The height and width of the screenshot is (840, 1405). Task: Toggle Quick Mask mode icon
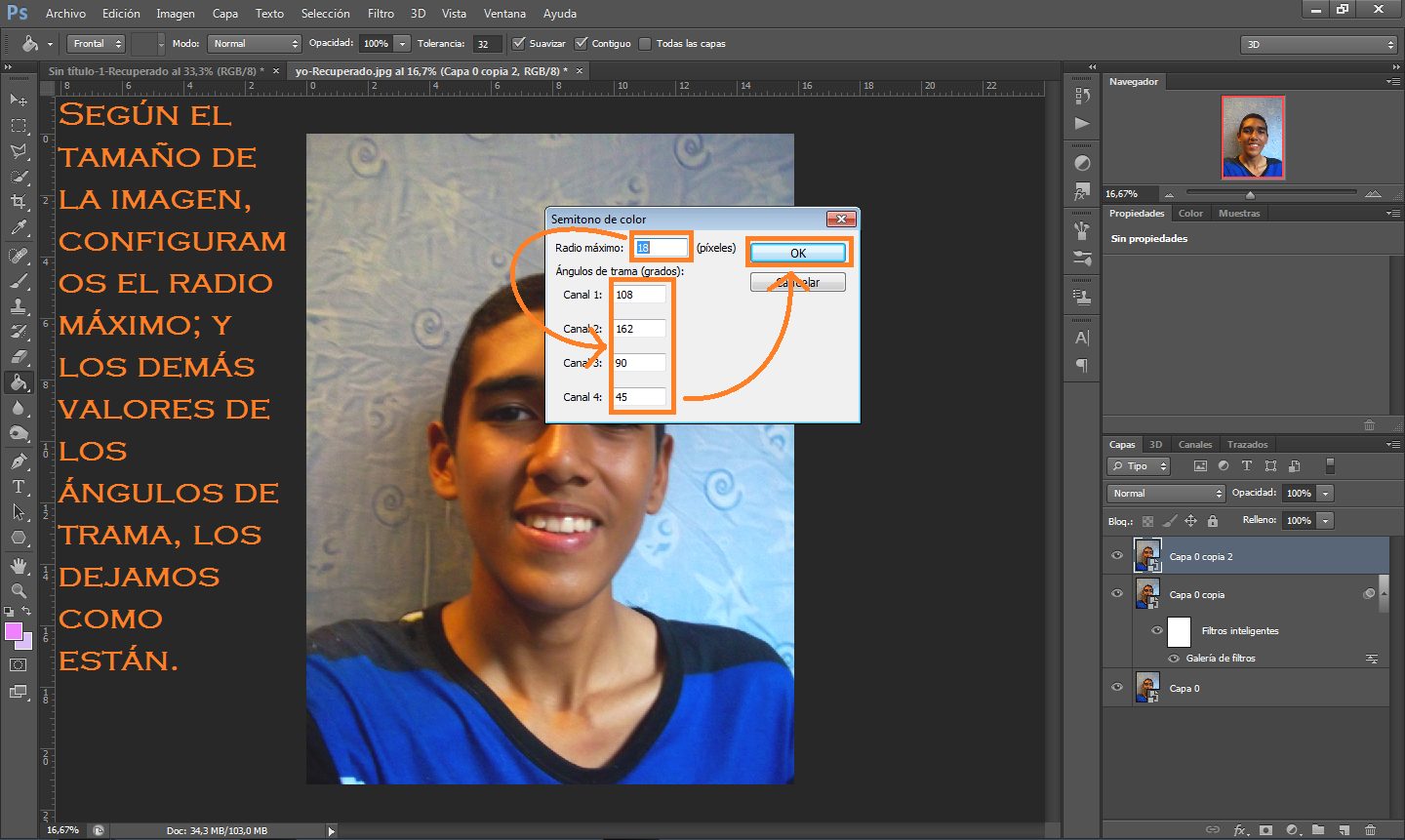tap(19, 665)
